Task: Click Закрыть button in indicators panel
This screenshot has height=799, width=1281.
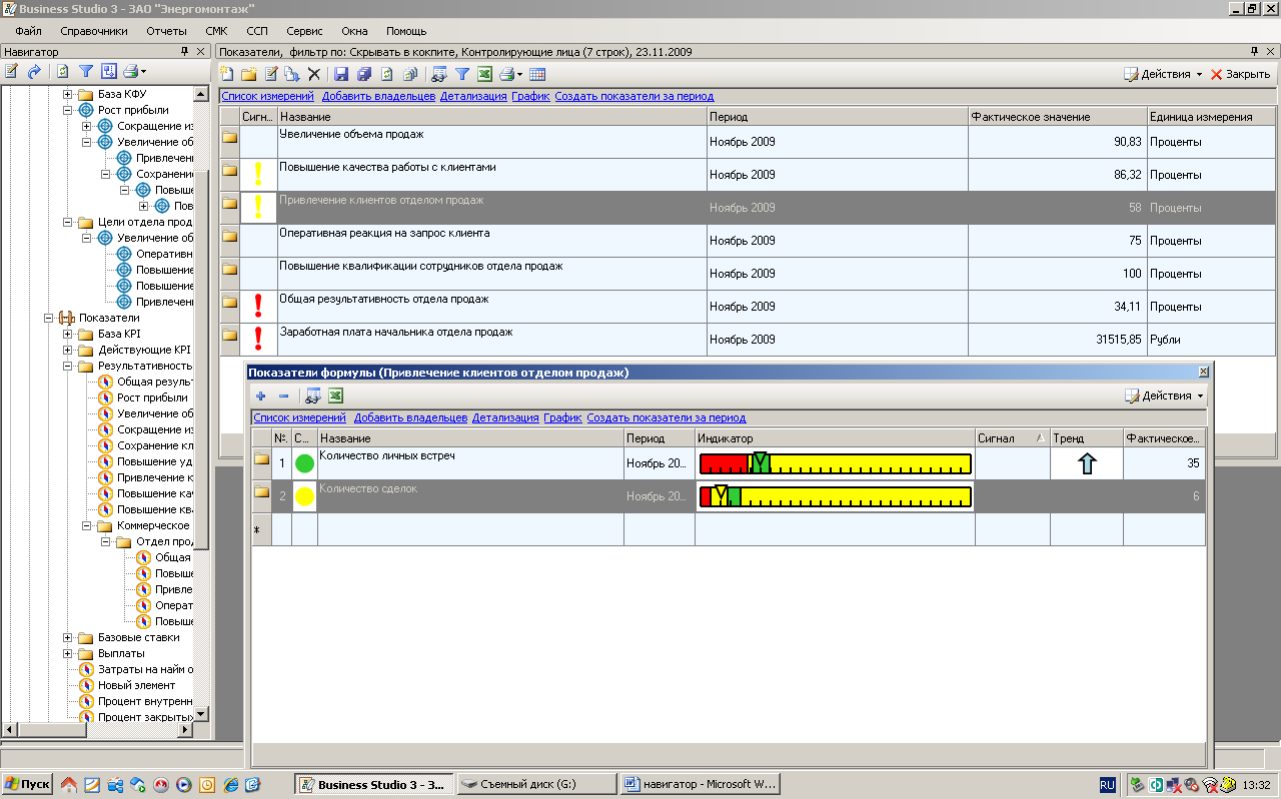Action: (x=1240, y=74)
